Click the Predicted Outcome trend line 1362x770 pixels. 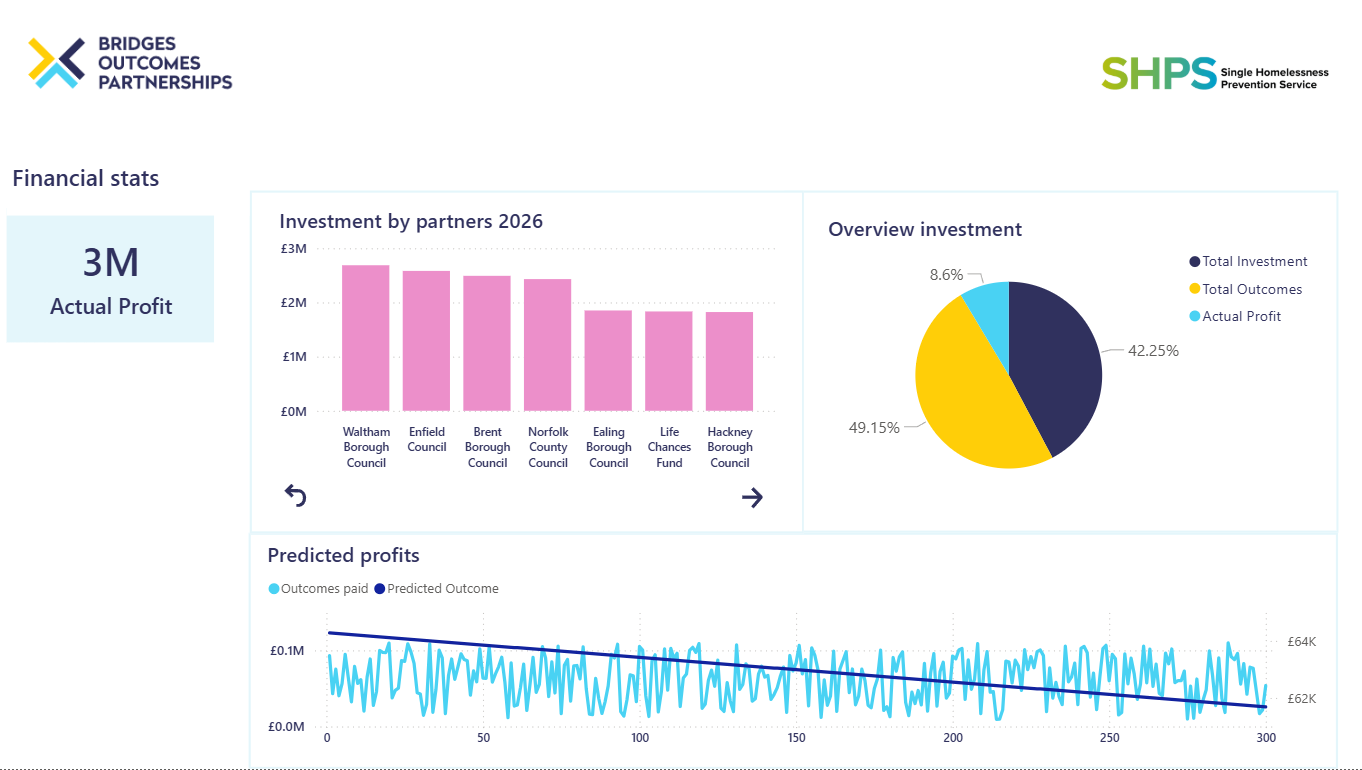[797, 670]
